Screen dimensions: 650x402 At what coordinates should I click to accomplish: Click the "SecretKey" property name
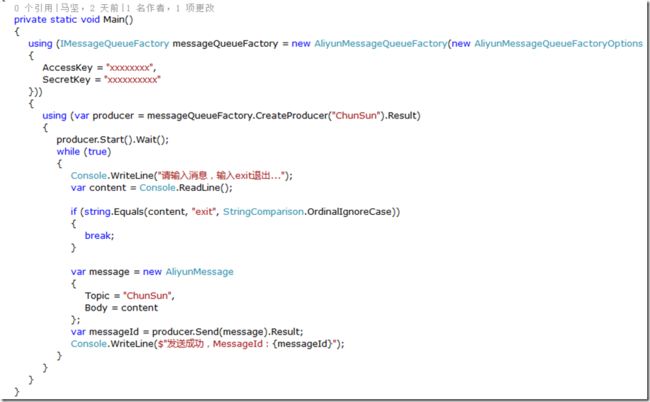tap(66, 80)
